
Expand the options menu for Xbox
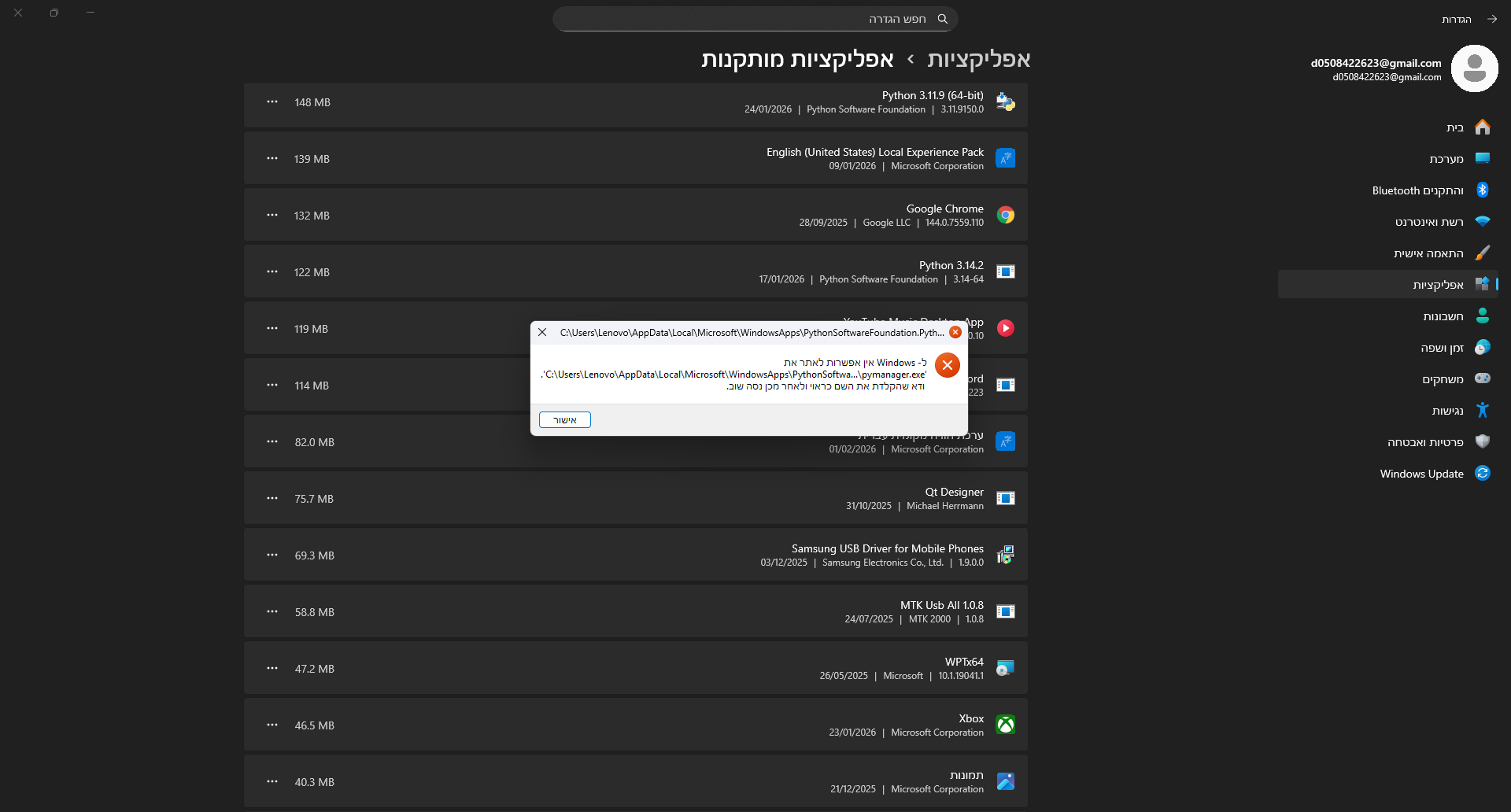click(x=272, y=725)
